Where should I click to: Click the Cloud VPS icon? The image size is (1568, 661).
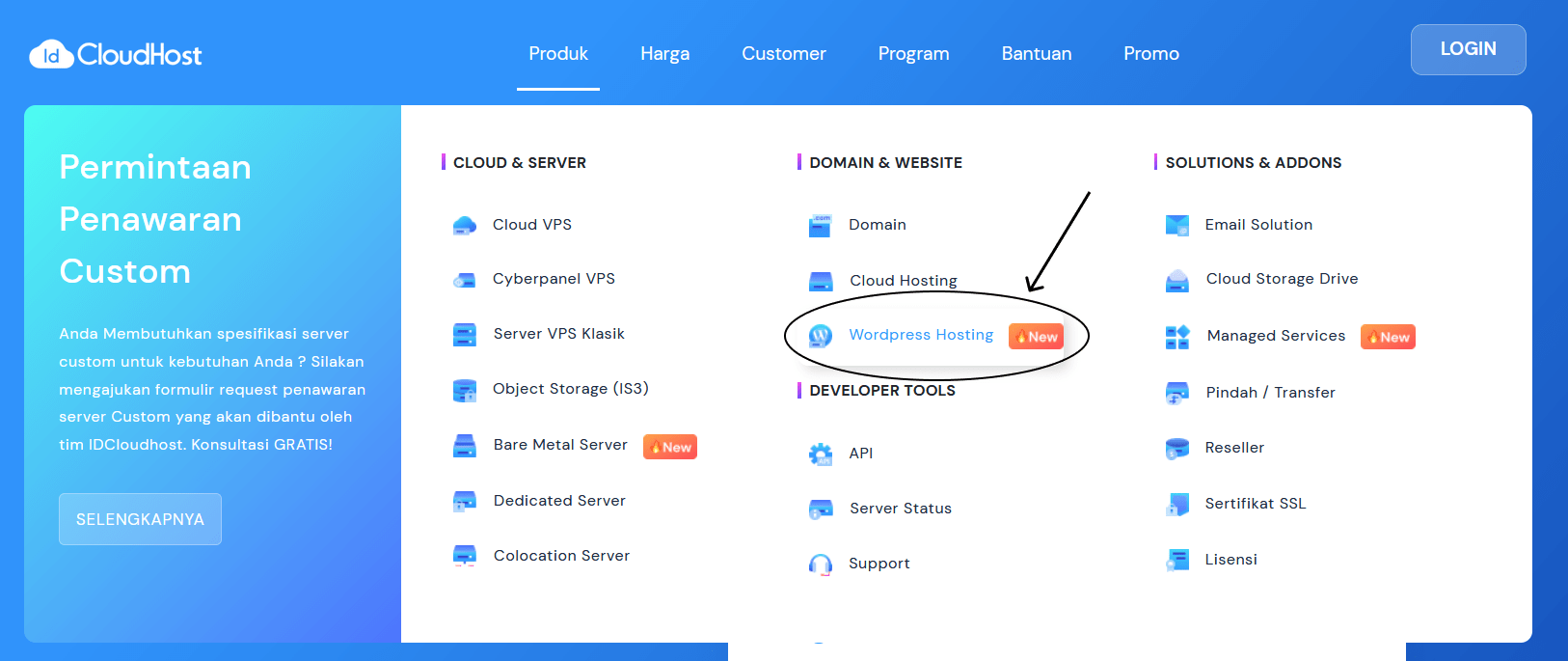coord(465,226)
